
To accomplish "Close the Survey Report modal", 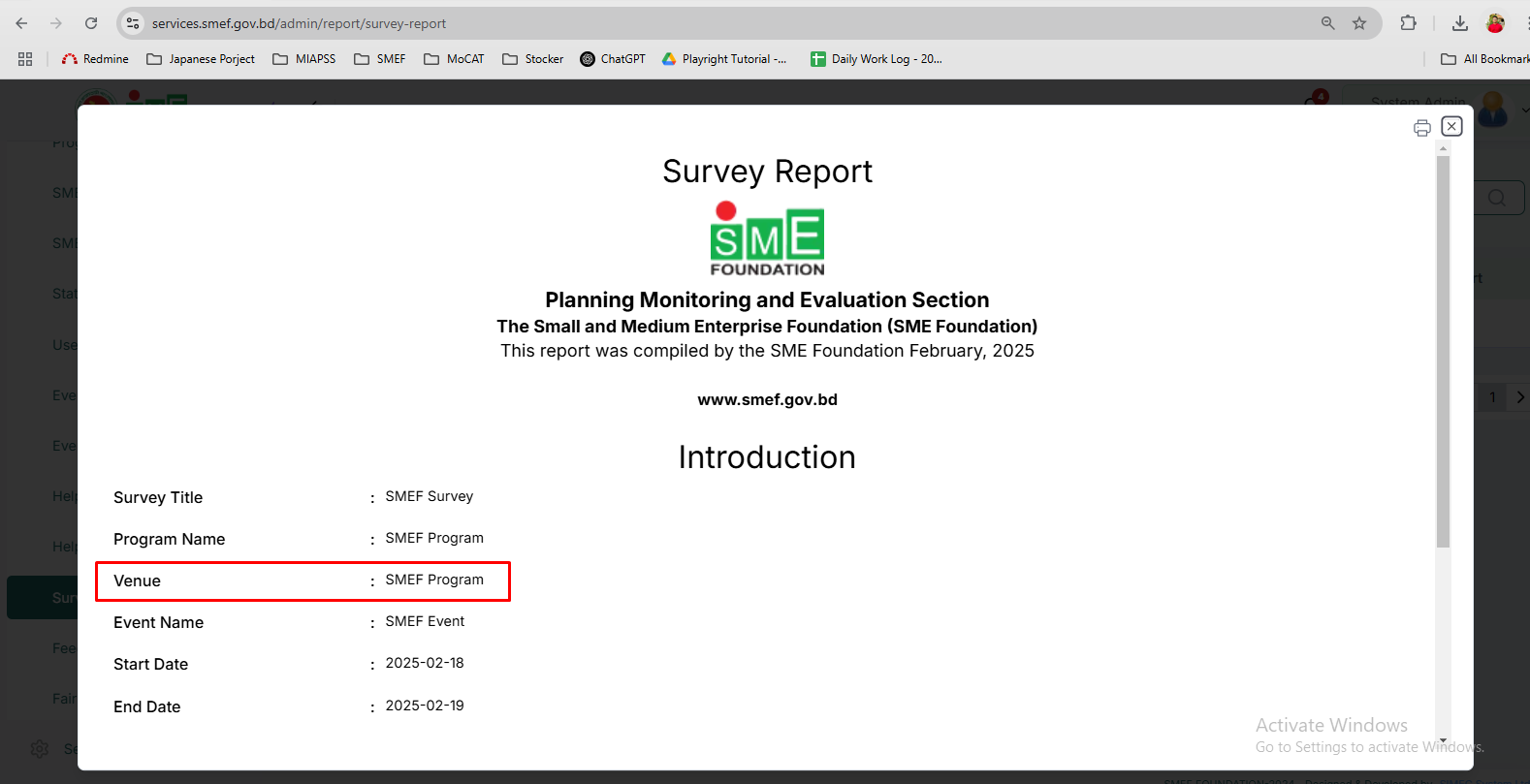I will pos(1451,126).
